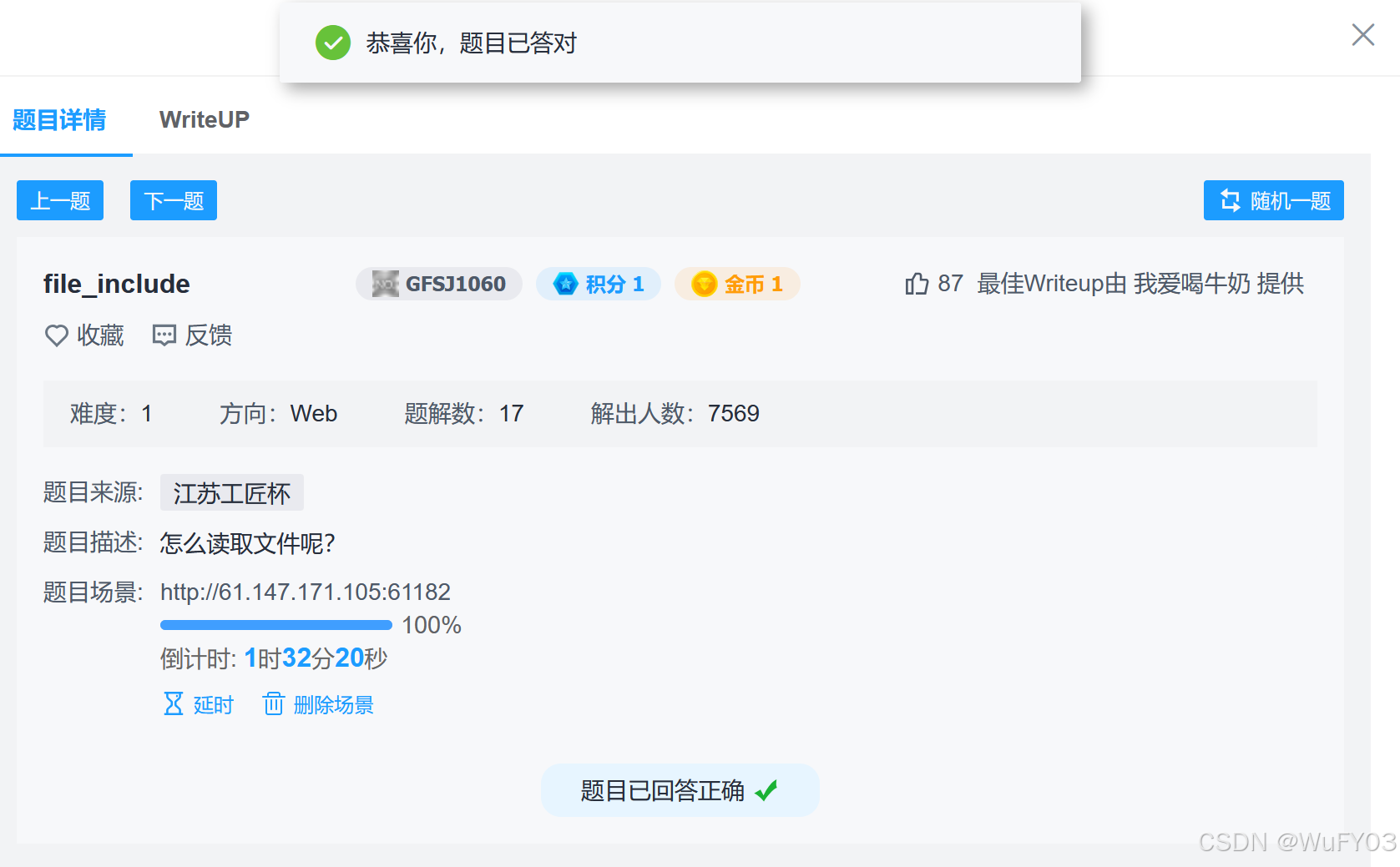
Task: Click the shuffle icon on 随机一题 button
Action: click(x=1231, y=200)
